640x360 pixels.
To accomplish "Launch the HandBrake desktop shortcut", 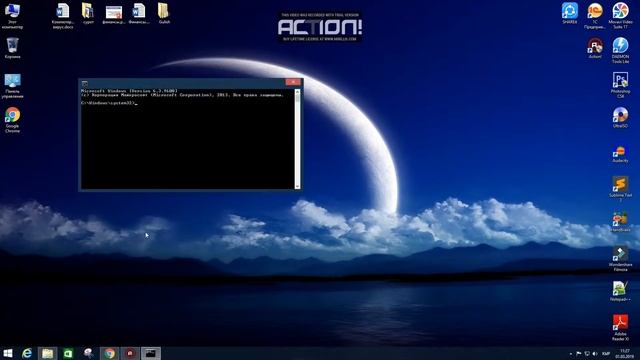I will (x=620, y=222).
